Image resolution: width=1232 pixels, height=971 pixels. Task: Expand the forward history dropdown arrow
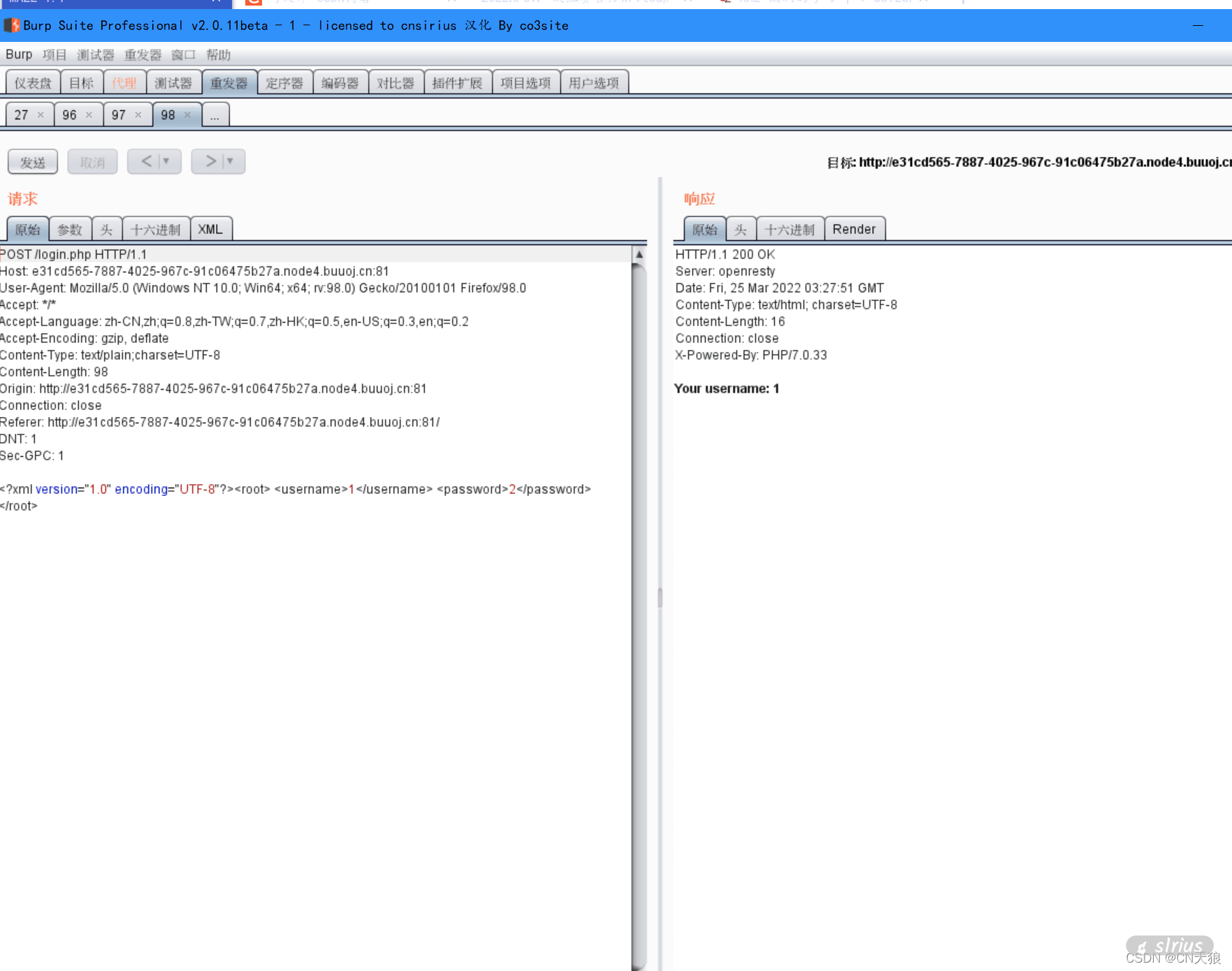[230, 161]
